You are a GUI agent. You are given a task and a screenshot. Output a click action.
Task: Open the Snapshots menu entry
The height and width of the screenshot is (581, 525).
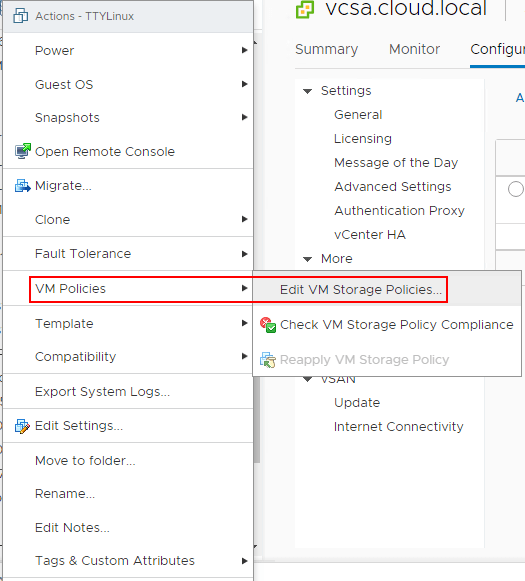pyautogui.click(x=128, y=117)
